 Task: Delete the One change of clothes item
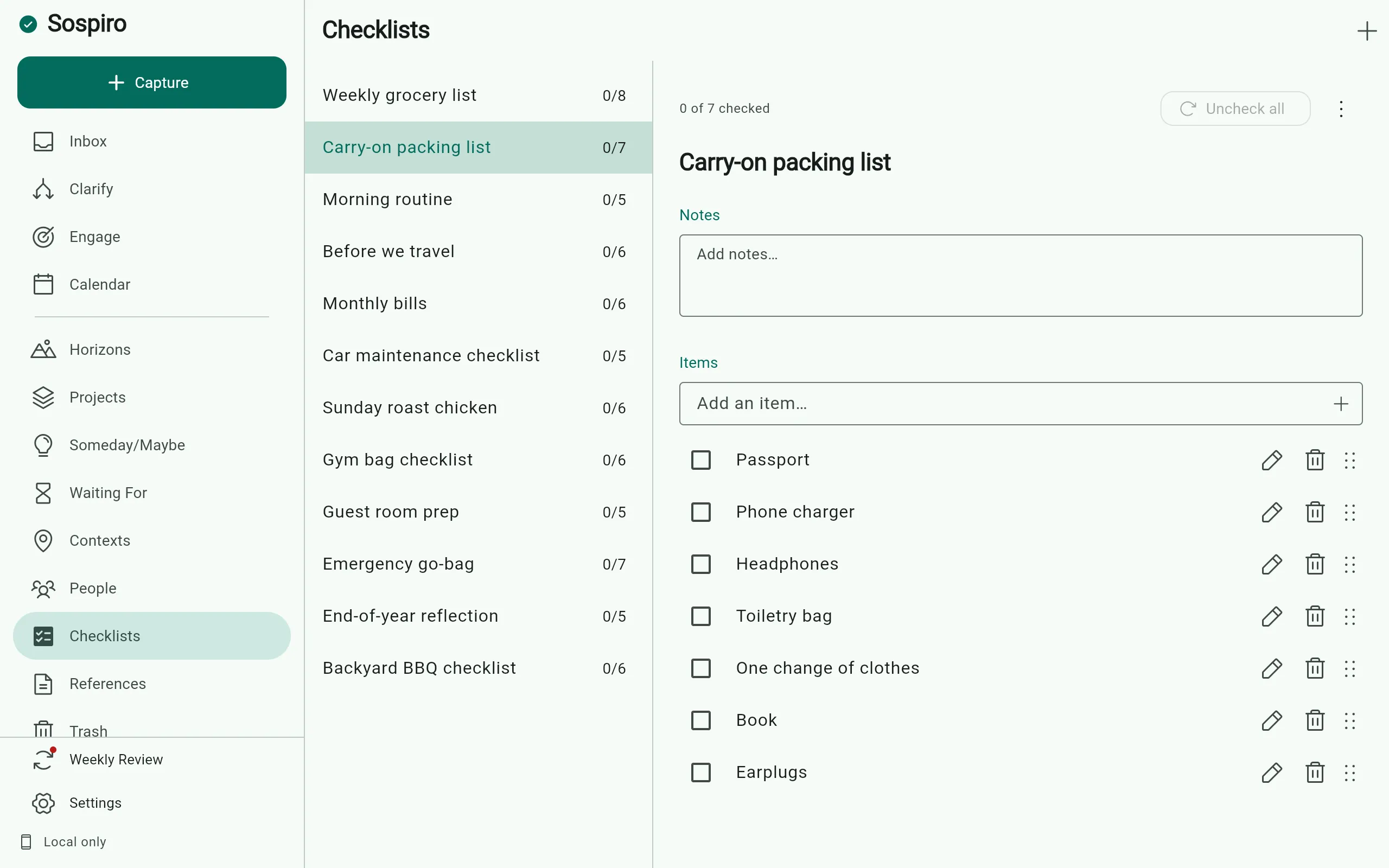point(1315,668)
